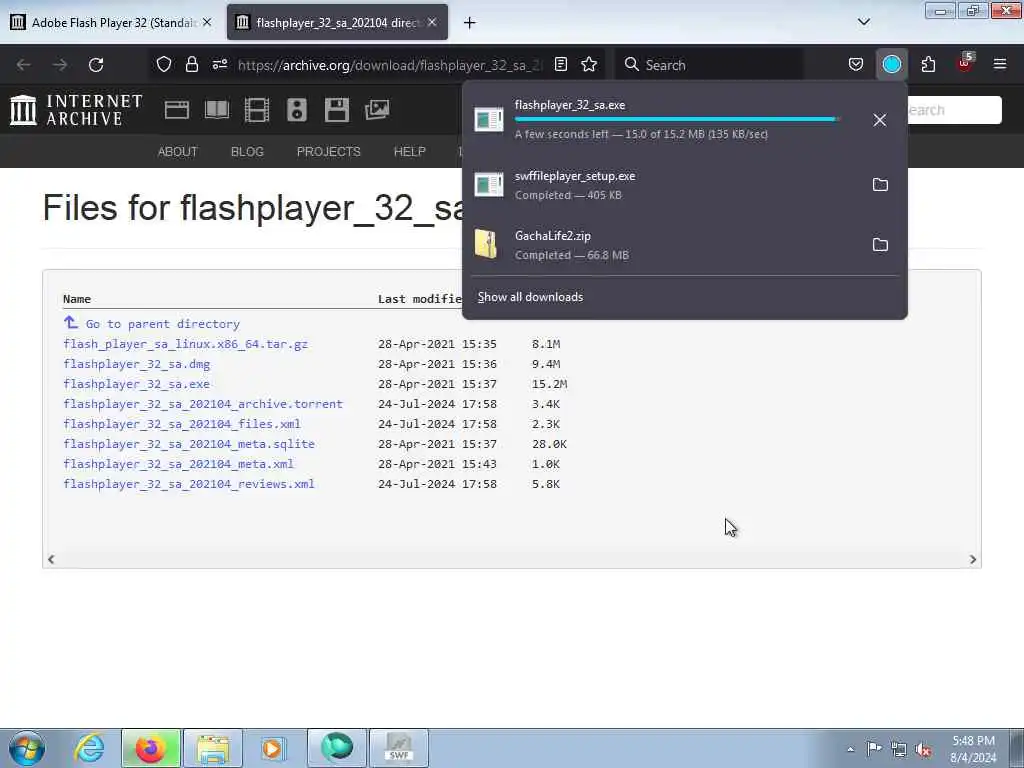This screenshot has width=1024, height=768.
Task: Open the HELP menu item
Action: [x=409, y=152]
